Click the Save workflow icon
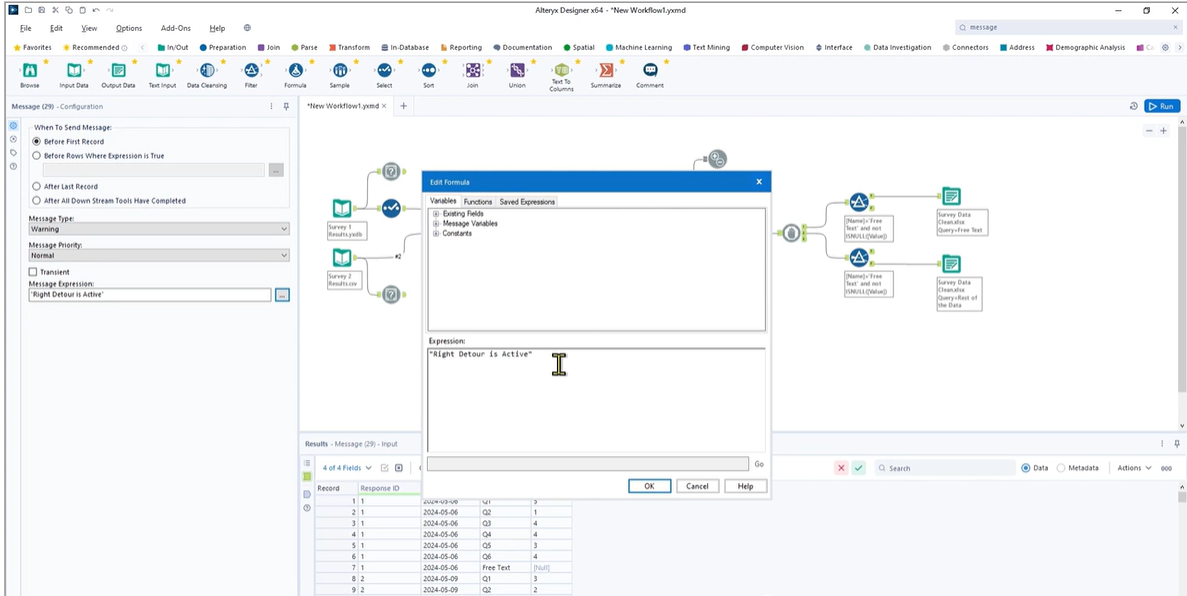 (41, 10)
